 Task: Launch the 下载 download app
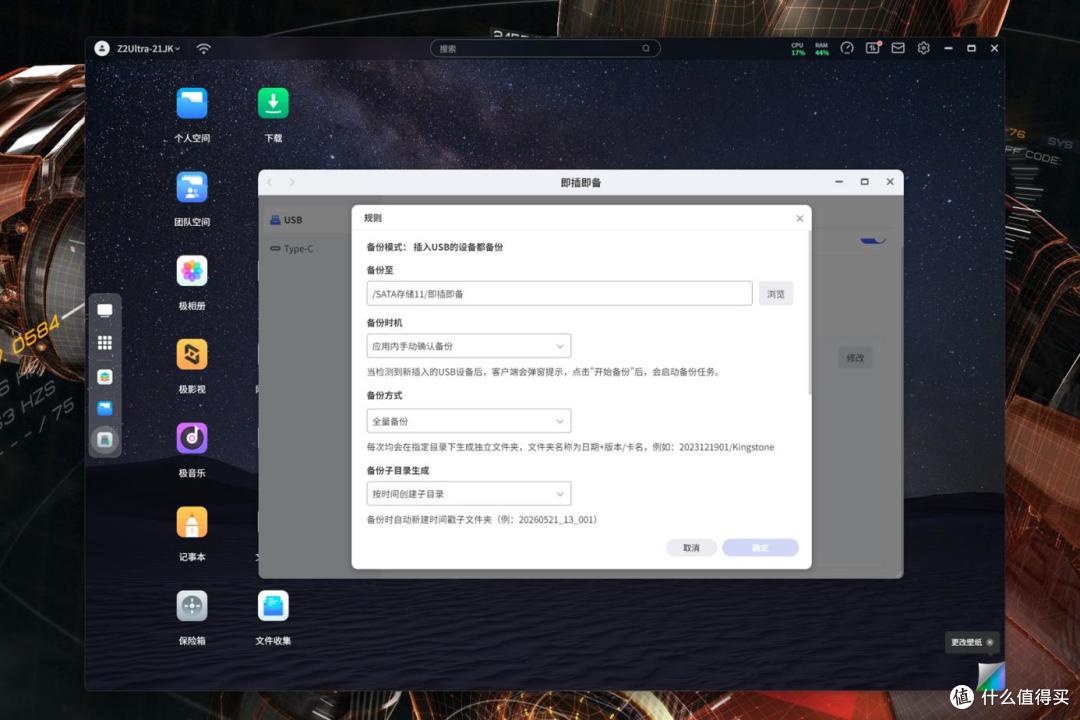point(273,104)
